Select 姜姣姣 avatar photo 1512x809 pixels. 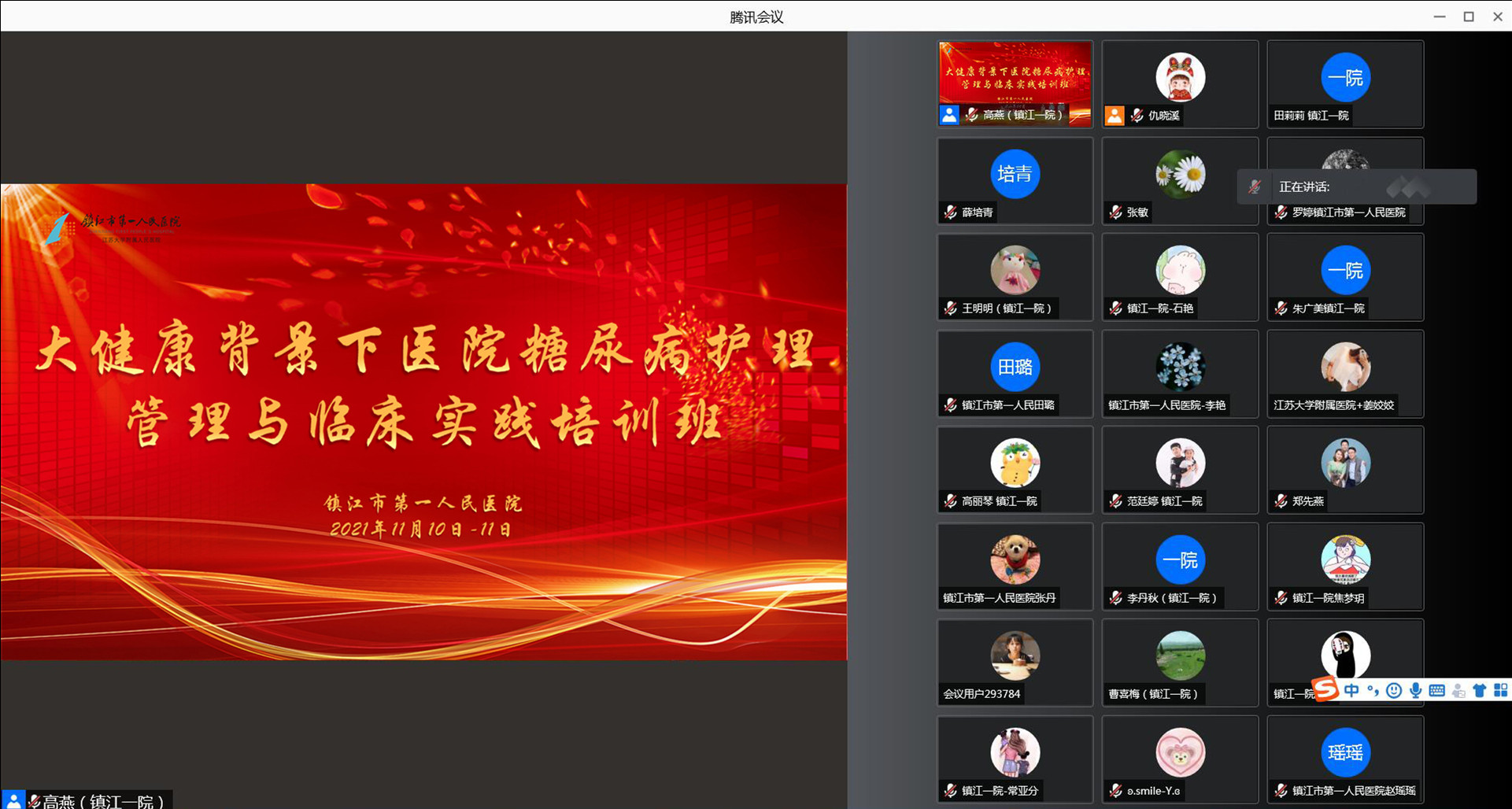pyautogui.click(x=1345, y=367)
